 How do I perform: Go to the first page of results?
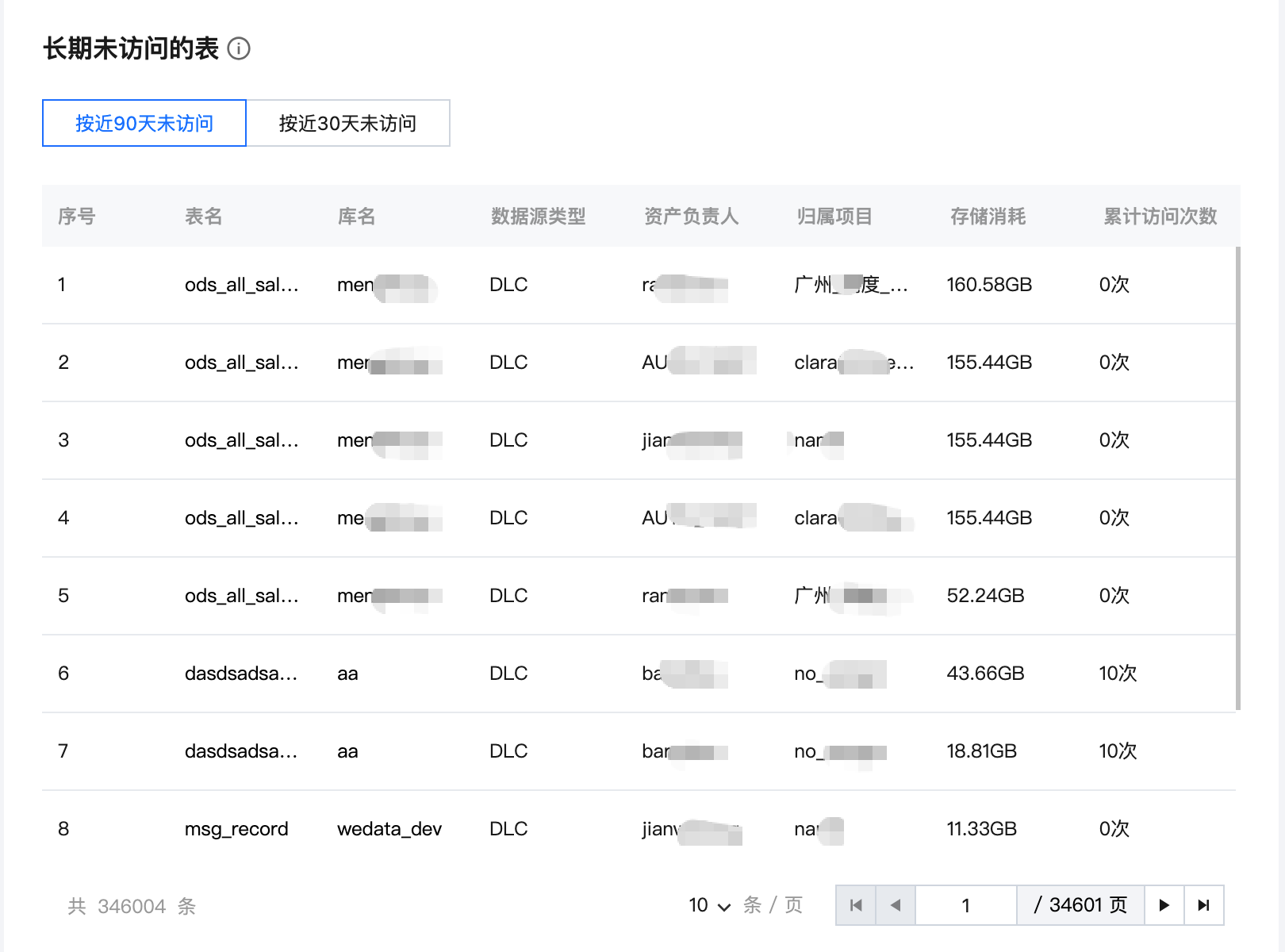[856, 905]
